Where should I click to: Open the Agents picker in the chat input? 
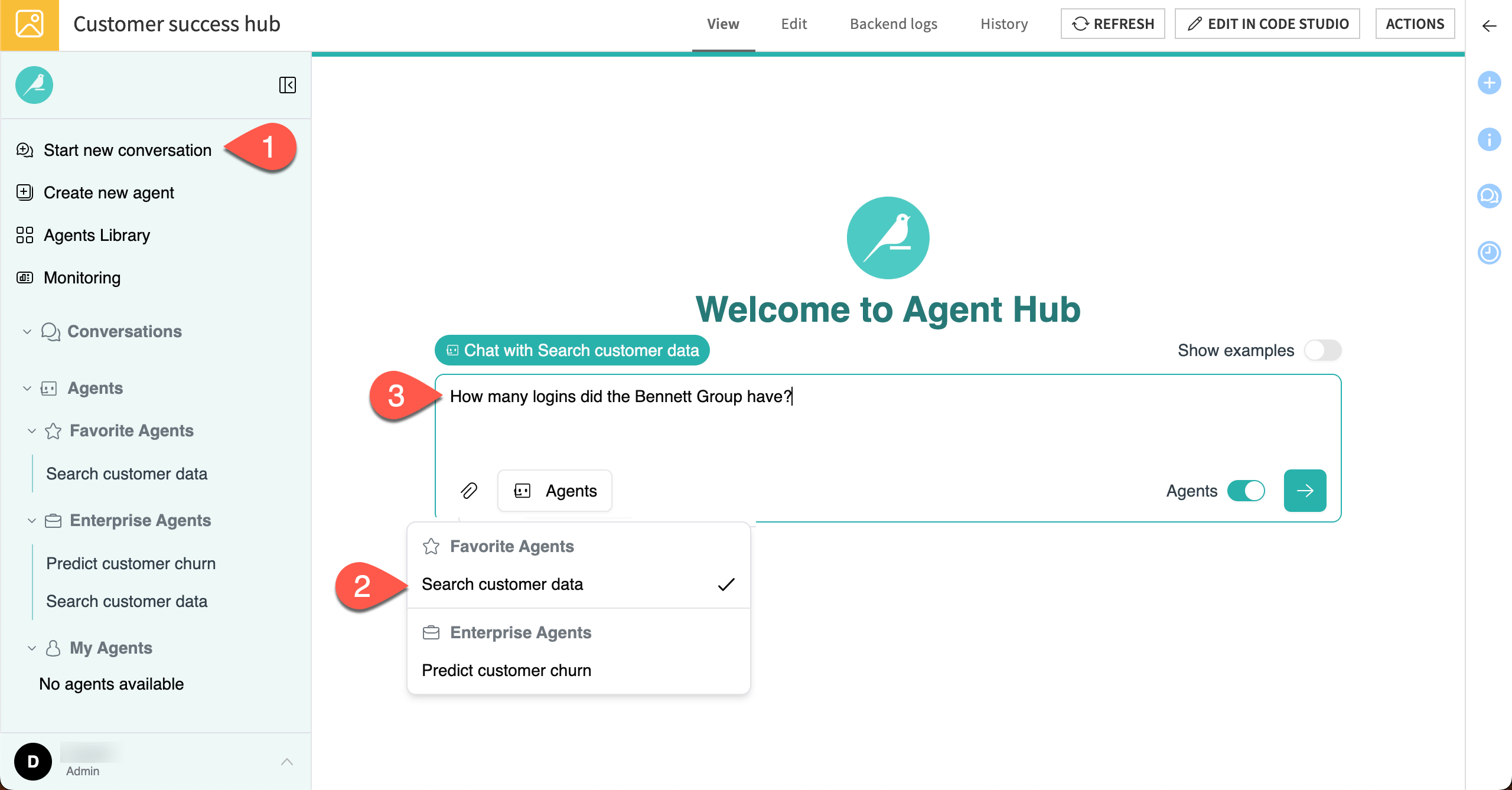click(554, 491)
